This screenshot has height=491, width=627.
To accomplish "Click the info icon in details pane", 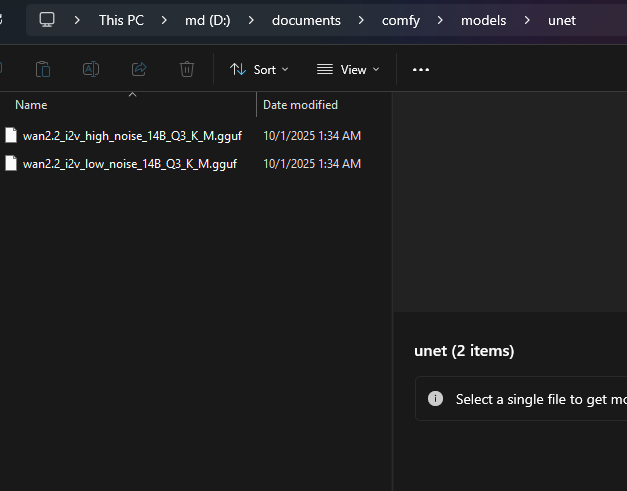I will tap(435, 398).
